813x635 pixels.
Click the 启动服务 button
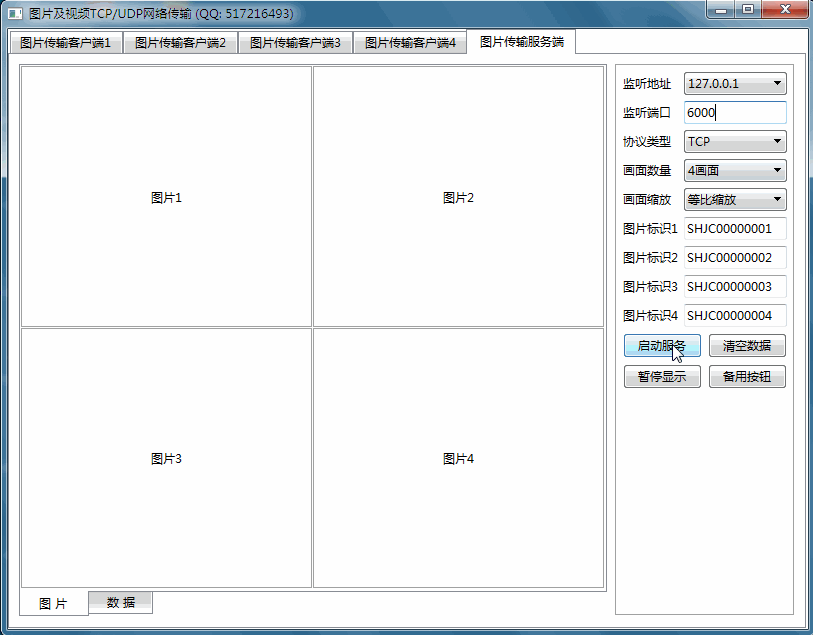point(662,346)
